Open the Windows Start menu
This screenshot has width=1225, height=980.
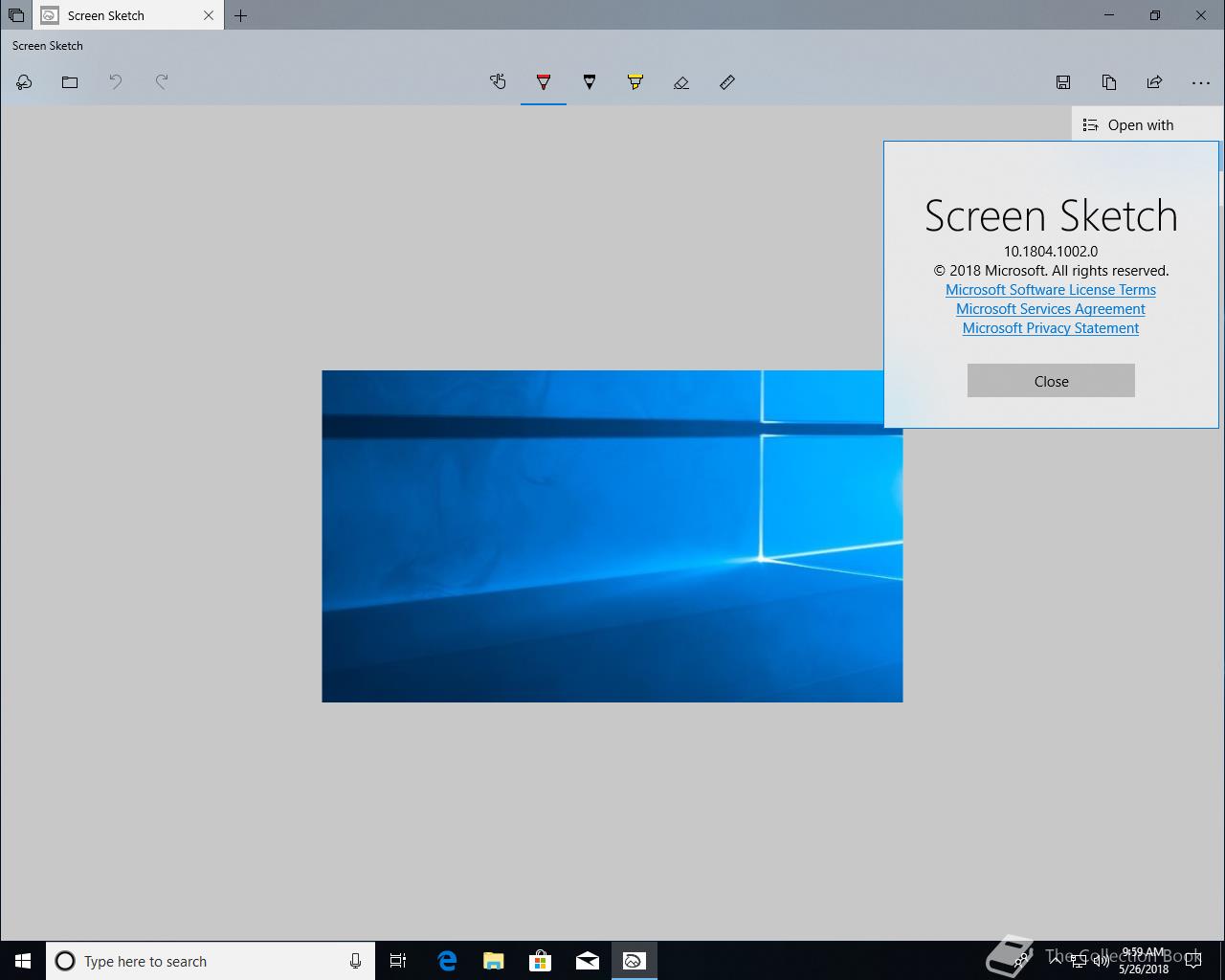(x=23, y=961)
